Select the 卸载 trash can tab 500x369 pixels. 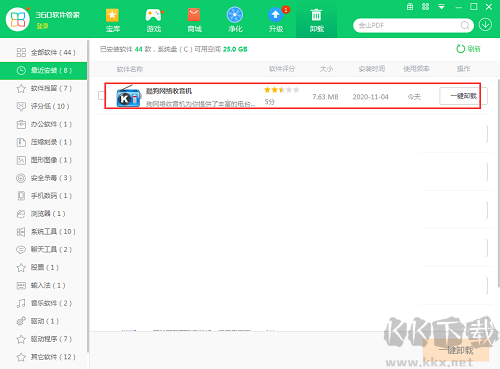tap(316, 20)
